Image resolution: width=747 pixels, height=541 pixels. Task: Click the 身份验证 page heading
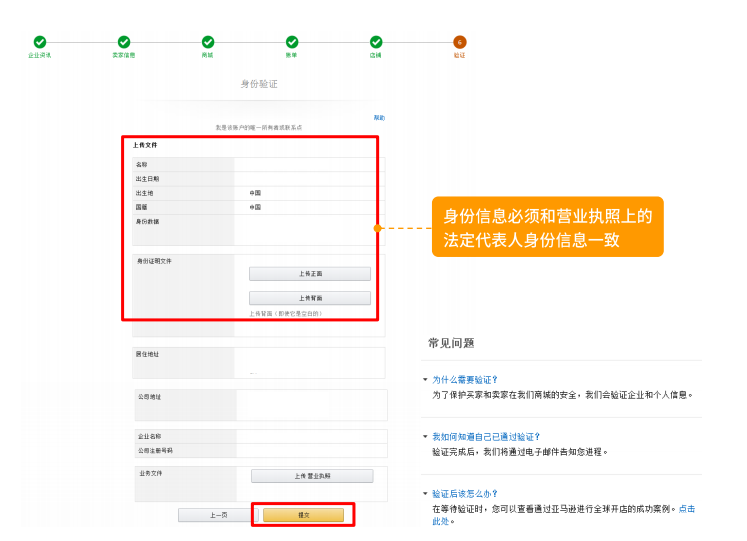pyautogui.click(x=259, y=84)
